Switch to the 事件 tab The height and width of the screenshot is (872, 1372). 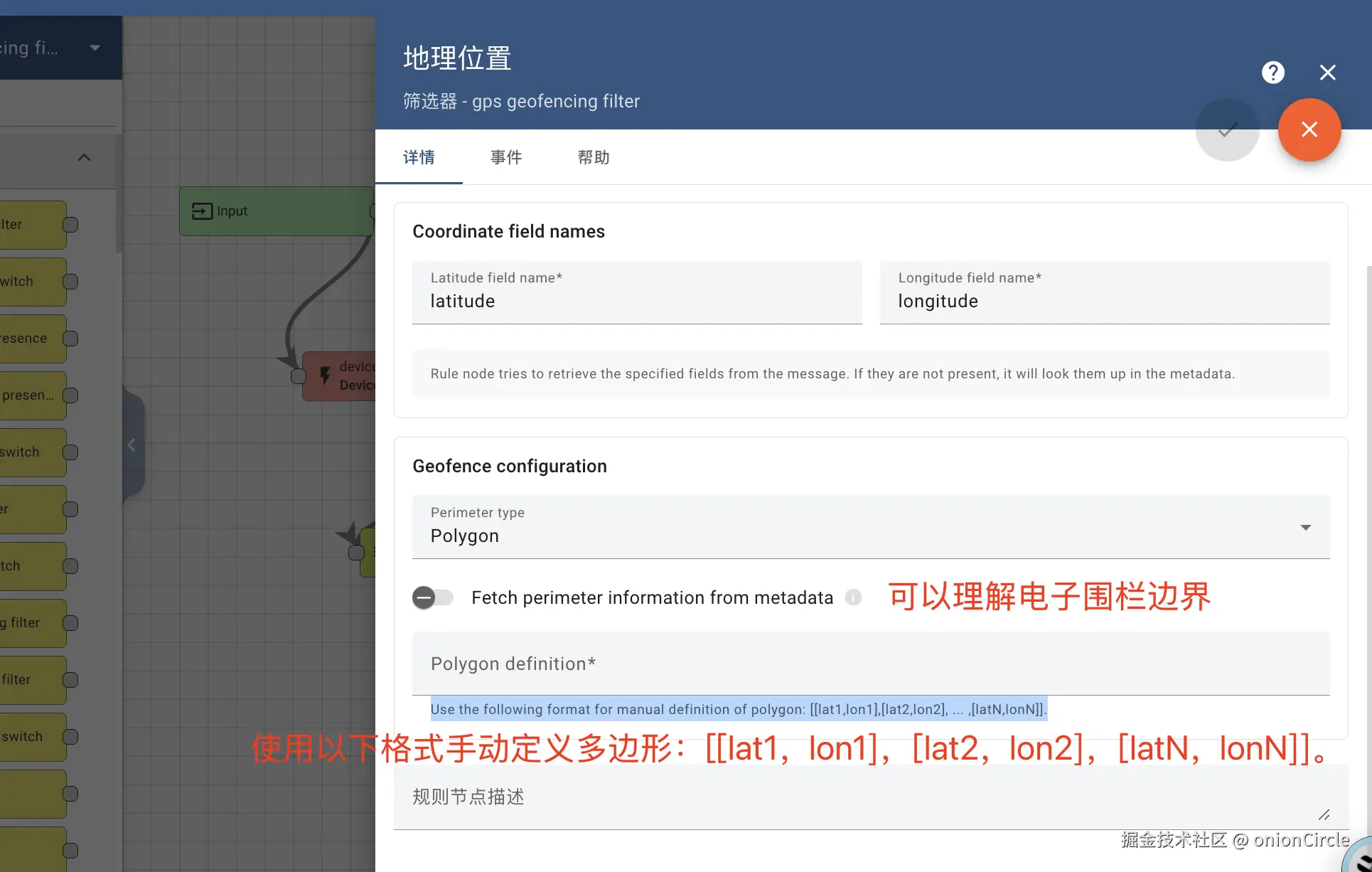pos(506,157)
